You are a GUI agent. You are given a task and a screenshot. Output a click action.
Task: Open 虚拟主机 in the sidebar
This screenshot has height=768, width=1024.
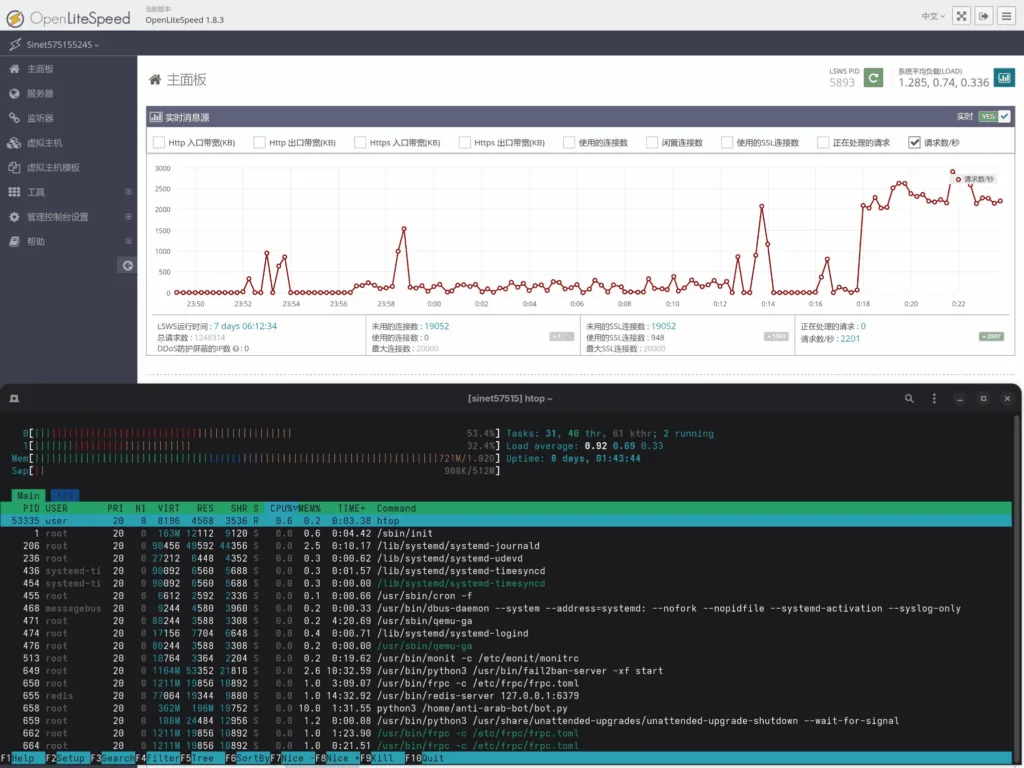(x=44, y=143)
